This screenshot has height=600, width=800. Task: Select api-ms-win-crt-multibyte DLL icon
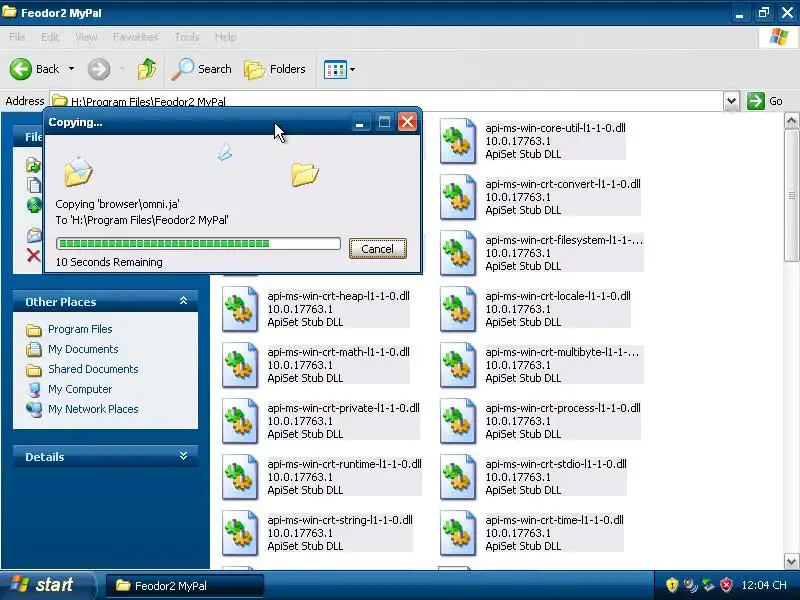pyautogui.click(x=458, y=366)
